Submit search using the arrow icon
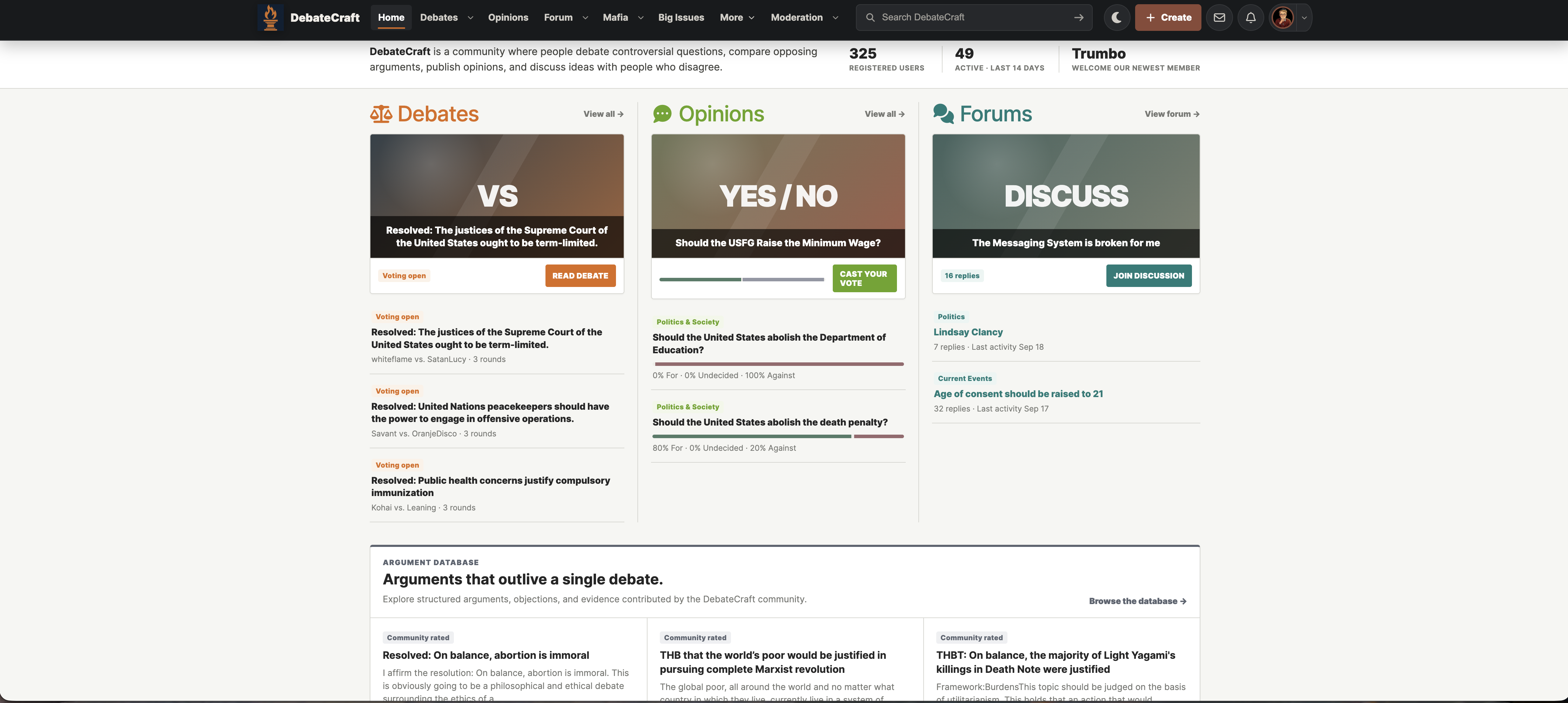 1079,18
